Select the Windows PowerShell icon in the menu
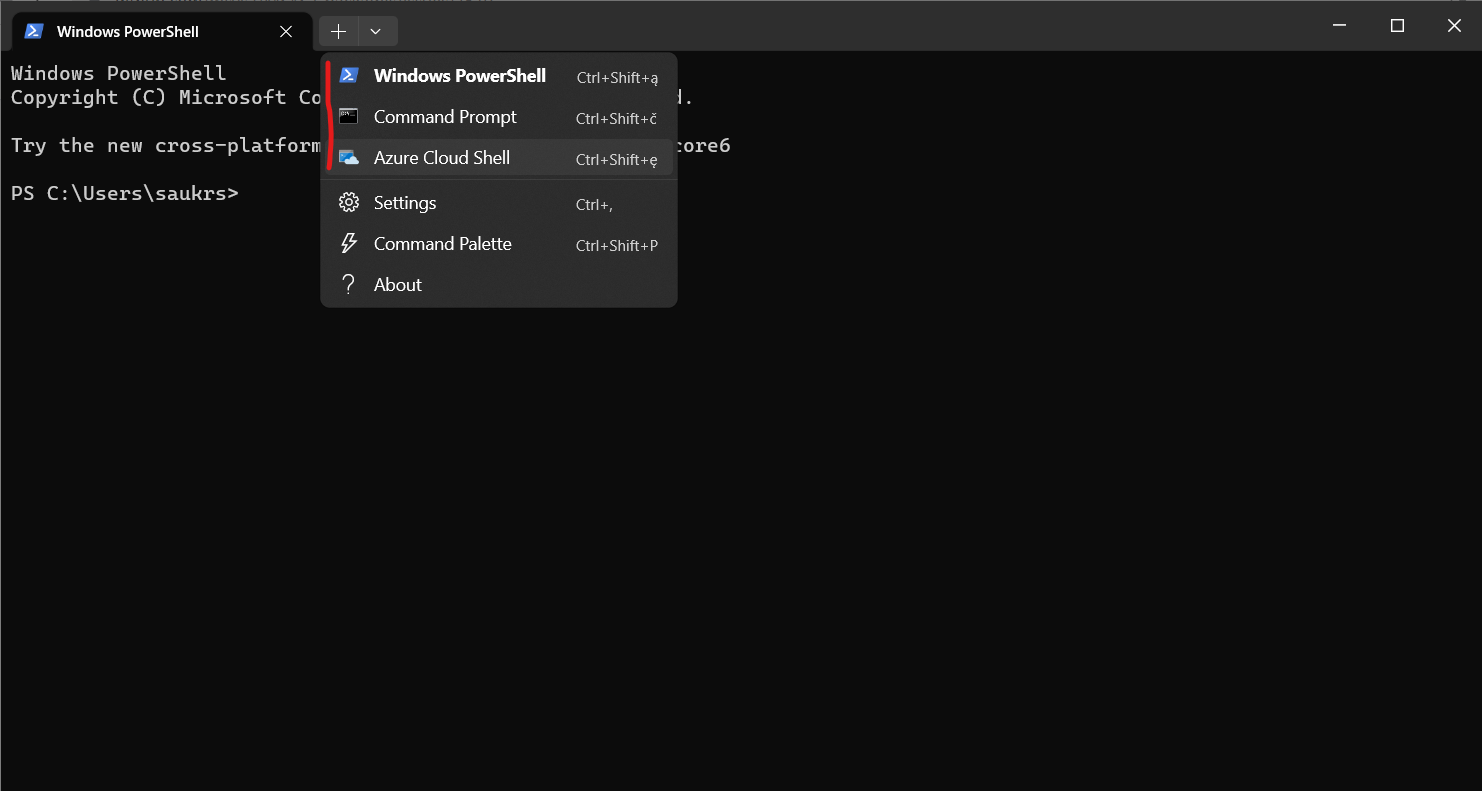1482x791 pixels. pos(349,75)
